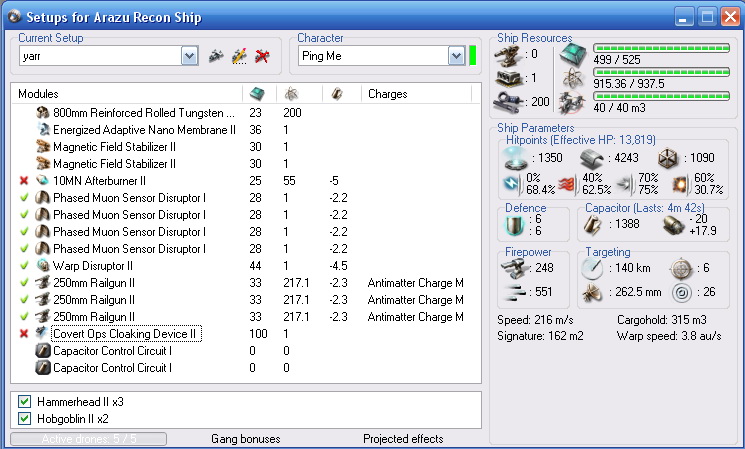This screenshot has height=449, width=745.
Task: Click Antimatter Charge M on the second railgun
Action: tap(415, 300)
